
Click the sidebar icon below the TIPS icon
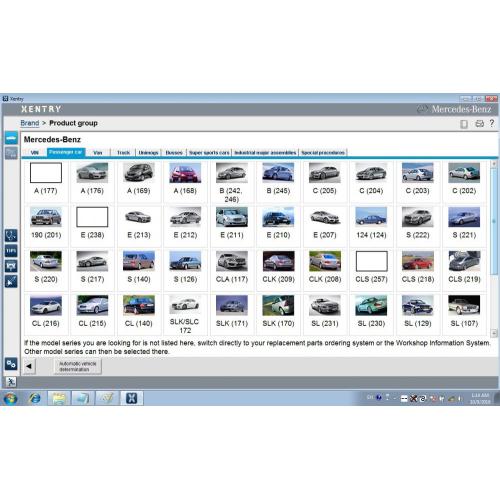point(11,266)
